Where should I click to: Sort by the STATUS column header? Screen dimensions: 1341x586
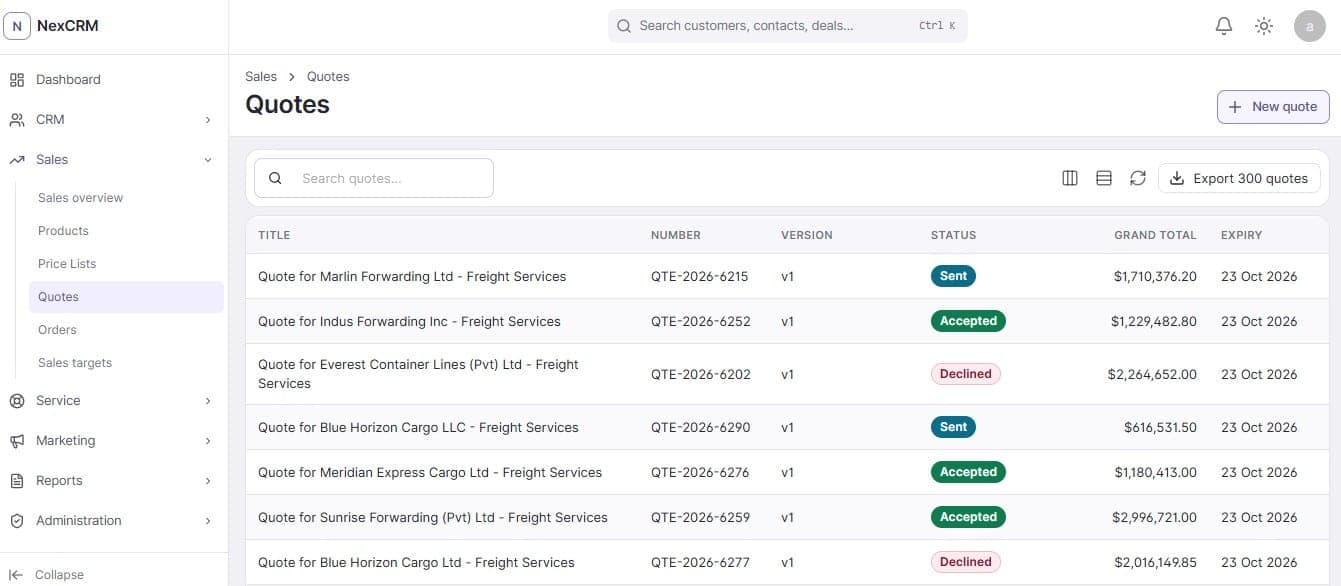[x=953, y=235]
